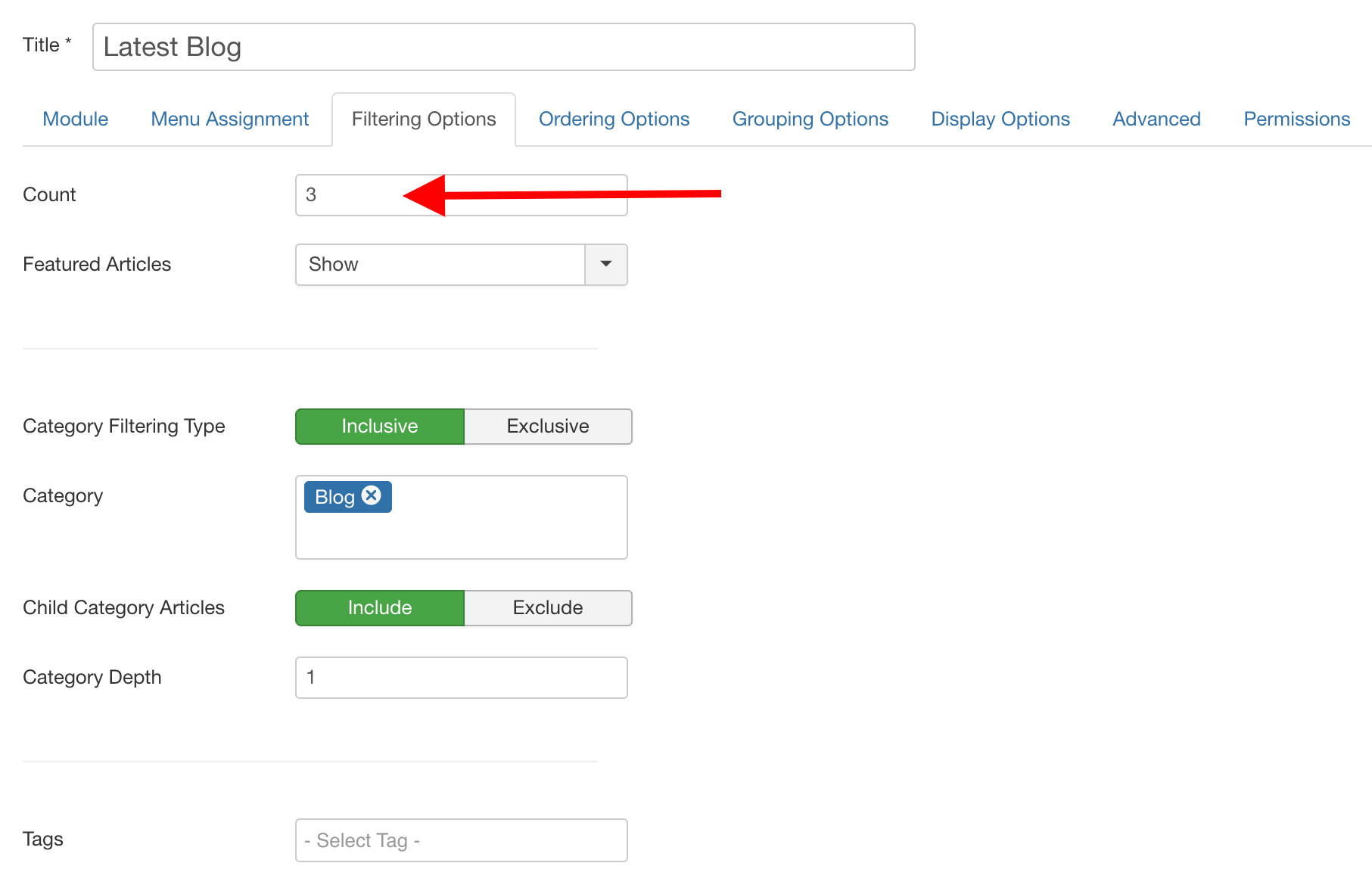Image resolution: width=1372 pixels, height=894 pixels.
Task: Click into the Category Depth field
Action: (461, 678)
